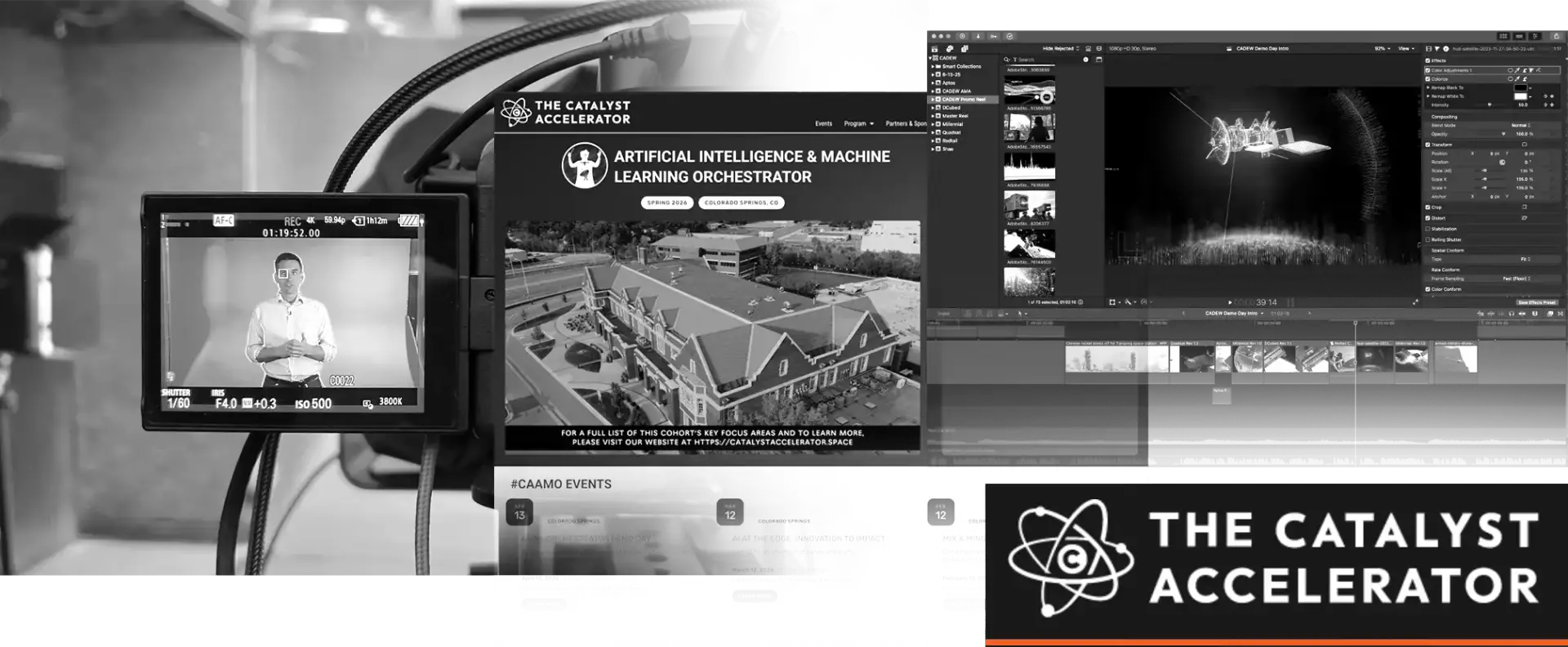The image size is (1568, 647).
Task: Click the info icon beside selected count
Action: pos(1080,302)
